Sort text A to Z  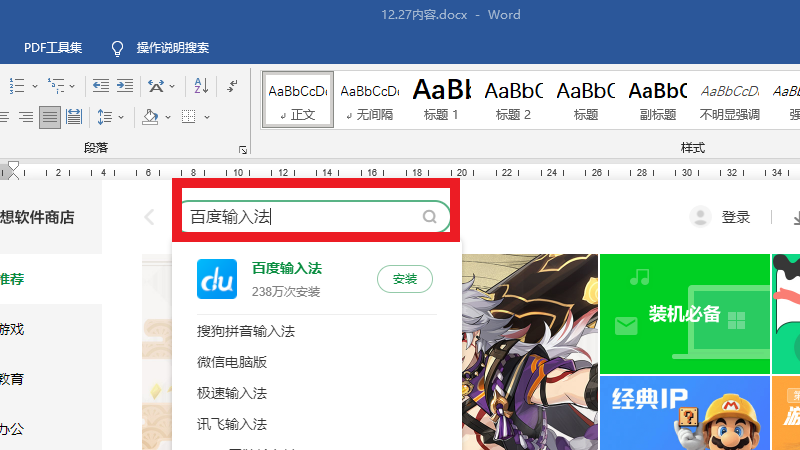tap(201, 86)
